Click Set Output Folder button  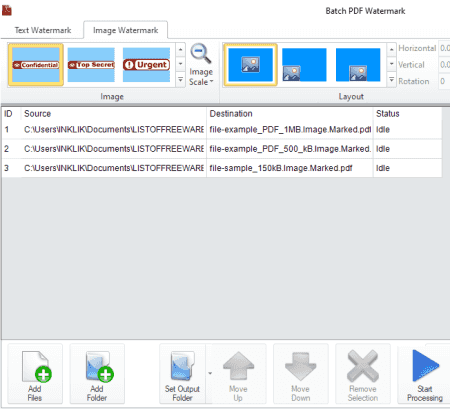coord(182,374)
